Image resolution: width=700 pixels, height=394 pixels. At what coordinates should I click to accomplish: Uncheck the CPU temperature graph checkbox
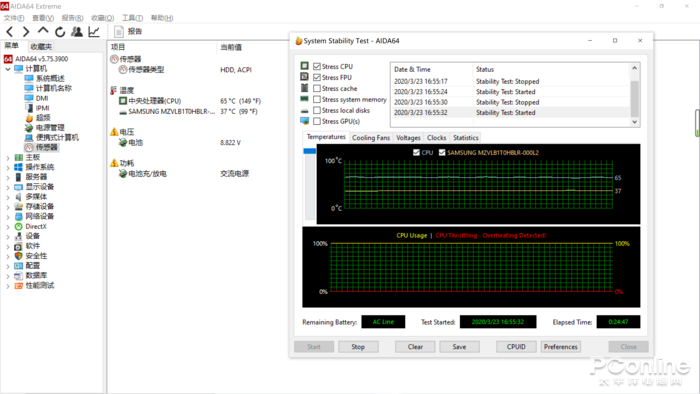[416, 153]
